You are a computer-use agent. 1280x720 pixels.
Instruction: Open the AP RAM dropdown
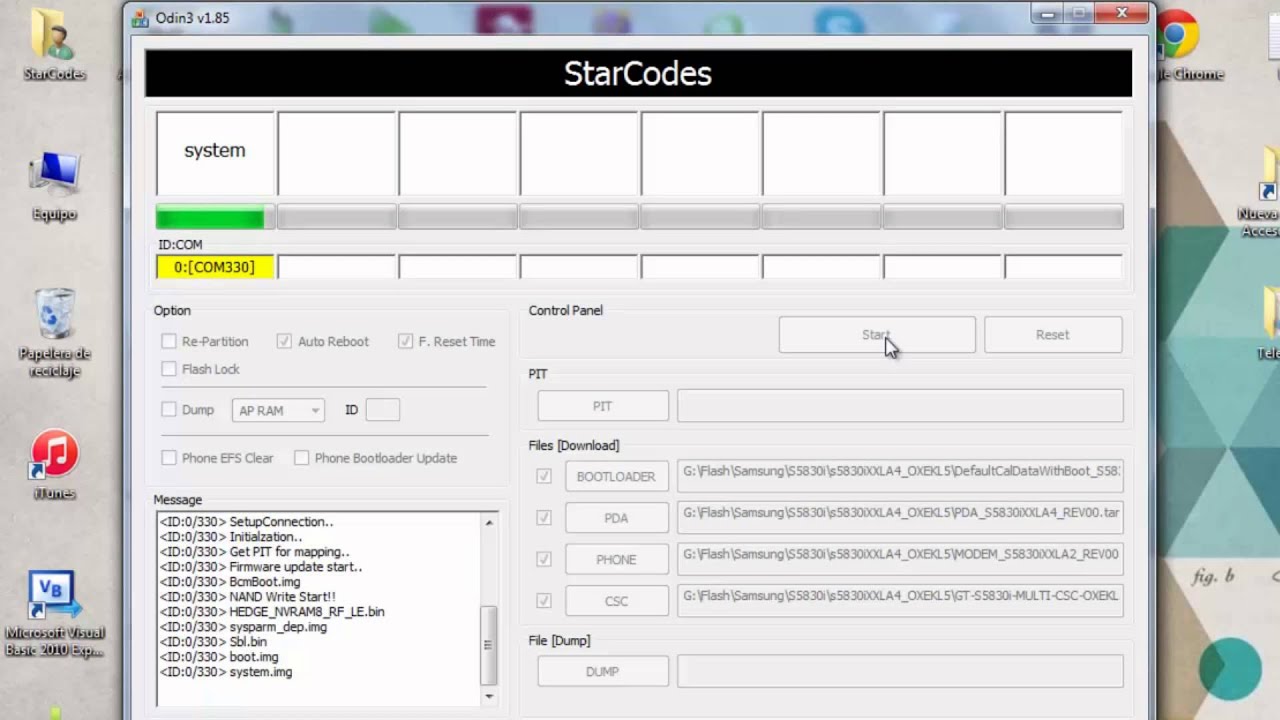point(278,410)
